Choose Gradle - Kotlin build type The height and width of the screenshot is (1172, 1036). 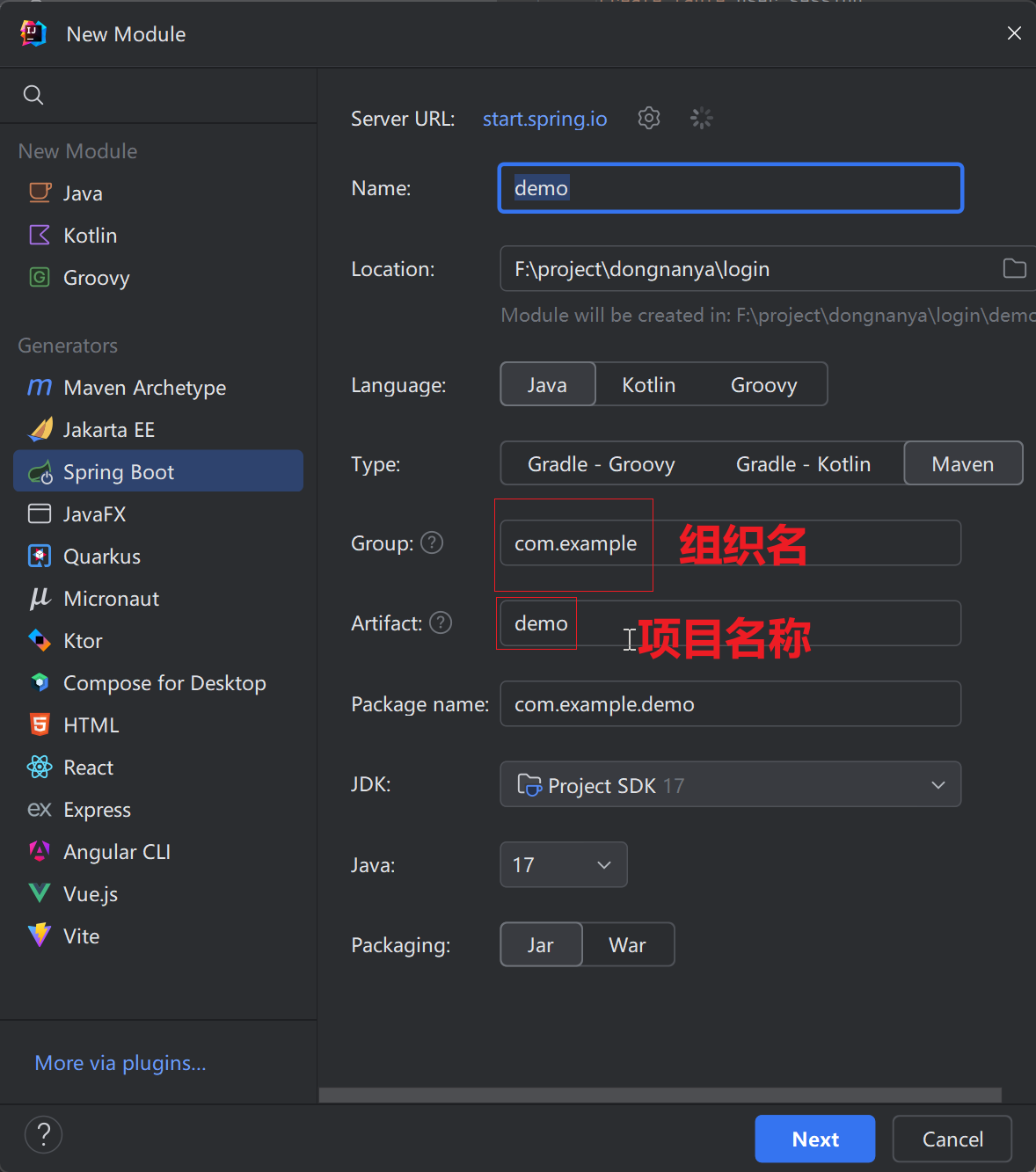(x=803, y=463)
